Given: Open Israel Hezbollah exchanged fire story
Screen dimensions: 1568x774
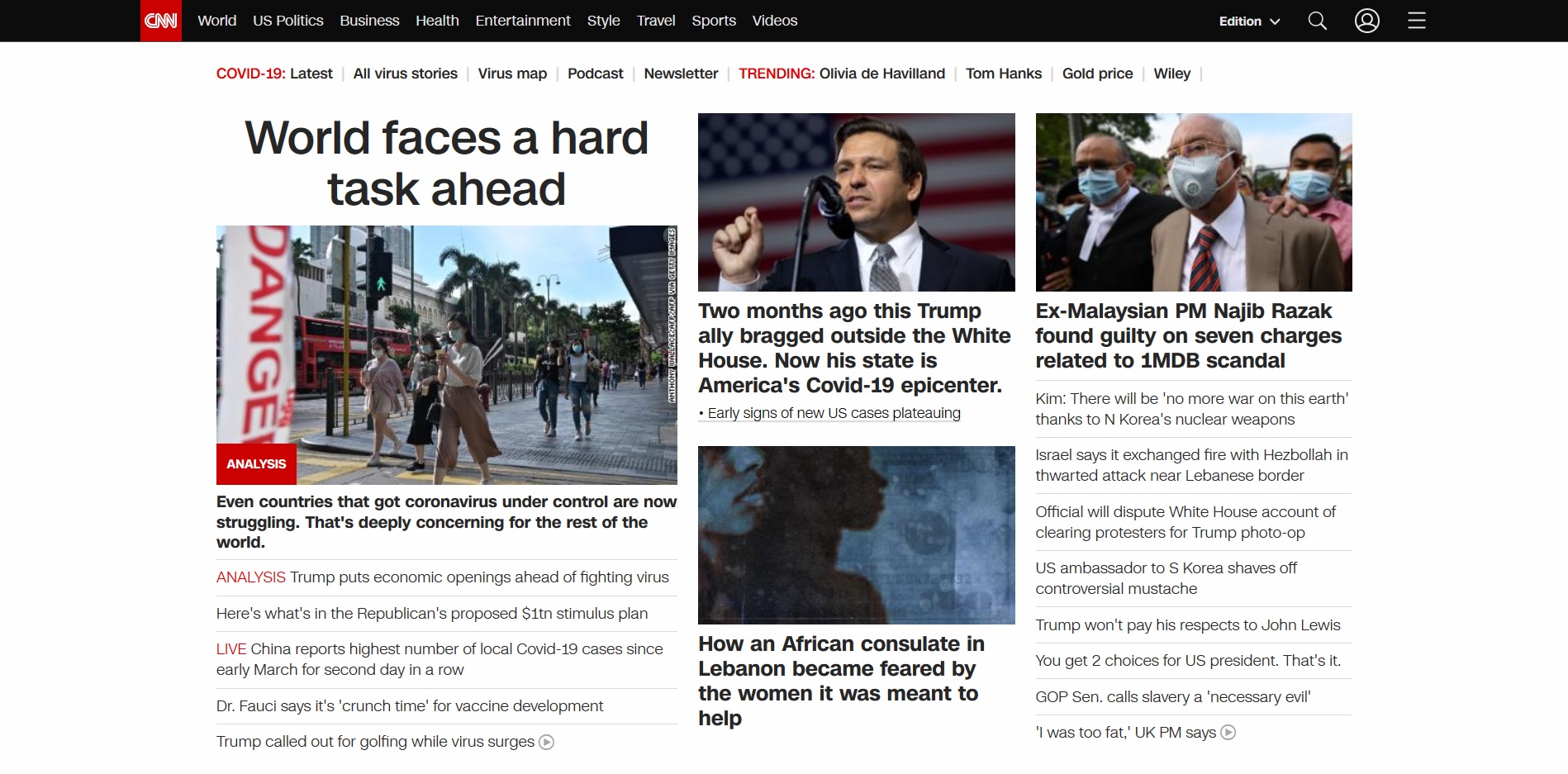Looking at the screenshot, I should pyautogui.click(x=1191, y=465).
